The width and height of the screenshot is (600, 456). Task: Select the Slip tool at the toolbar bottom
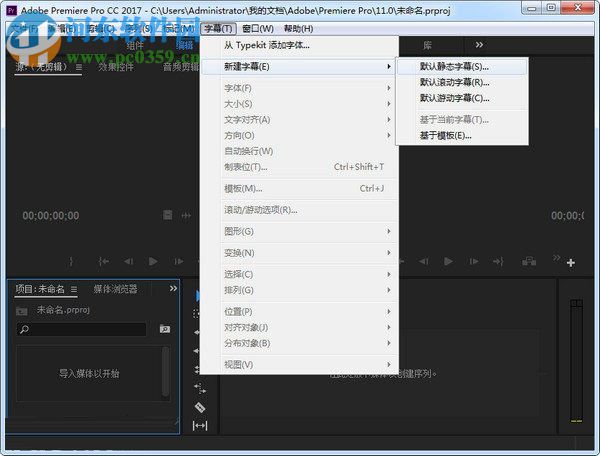click(200, 425)
